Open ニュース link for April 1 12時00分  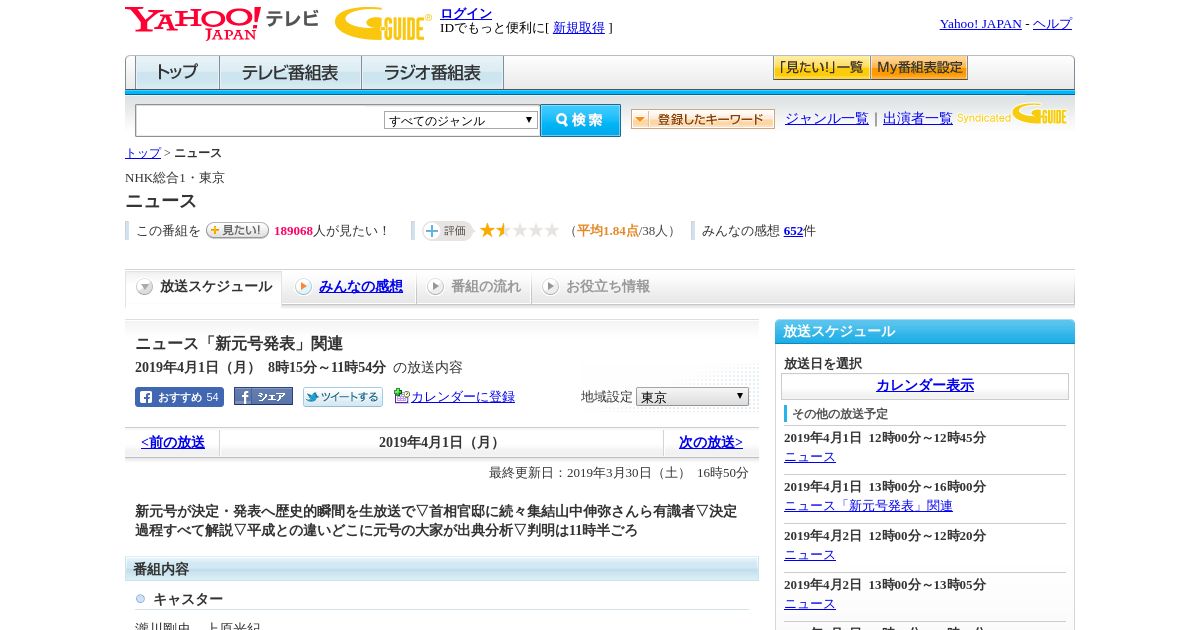pos(809,457)
